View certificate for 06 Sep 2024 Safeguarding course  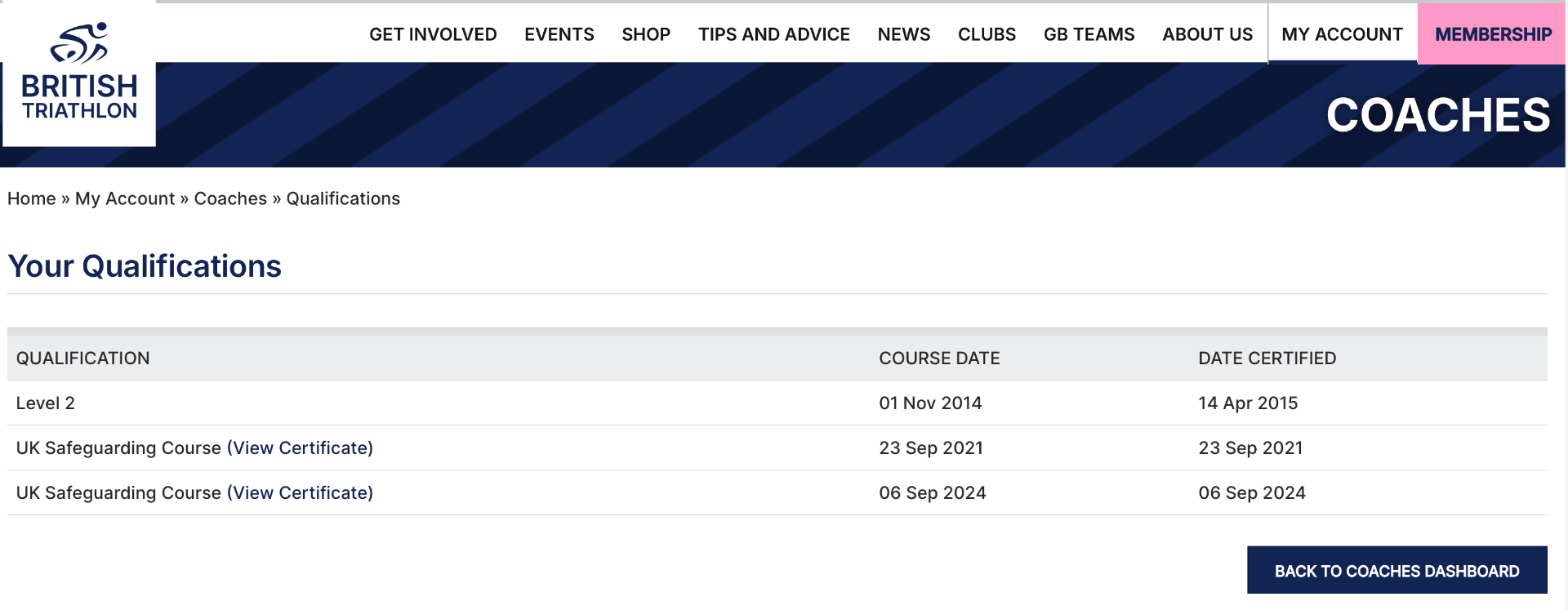click(300, 493)
